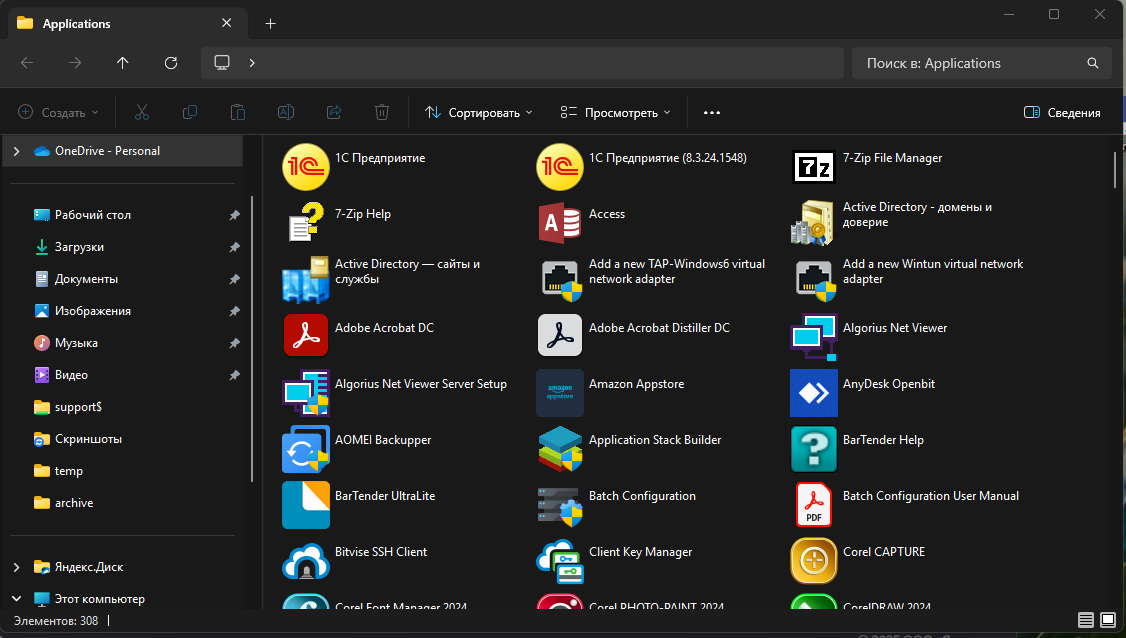Open the 7-Zip Help icon

(306, 222)
